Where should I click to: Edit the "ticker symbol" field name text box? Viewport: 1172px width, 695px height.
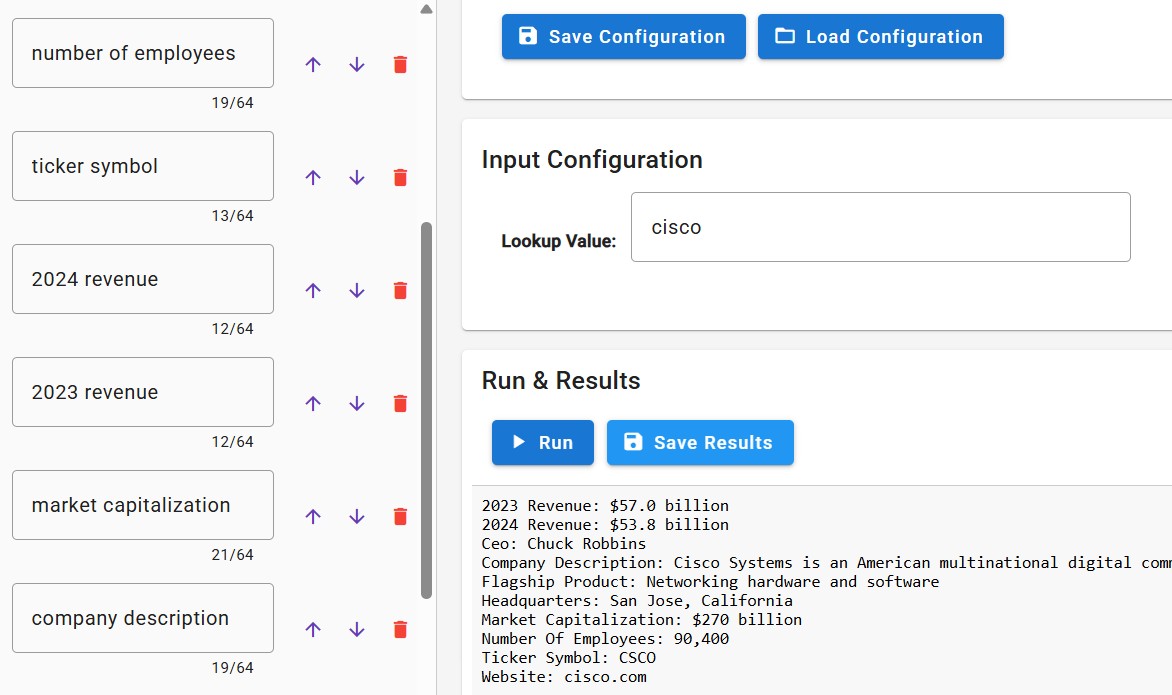pyautogui.click(x=142, y=165)
